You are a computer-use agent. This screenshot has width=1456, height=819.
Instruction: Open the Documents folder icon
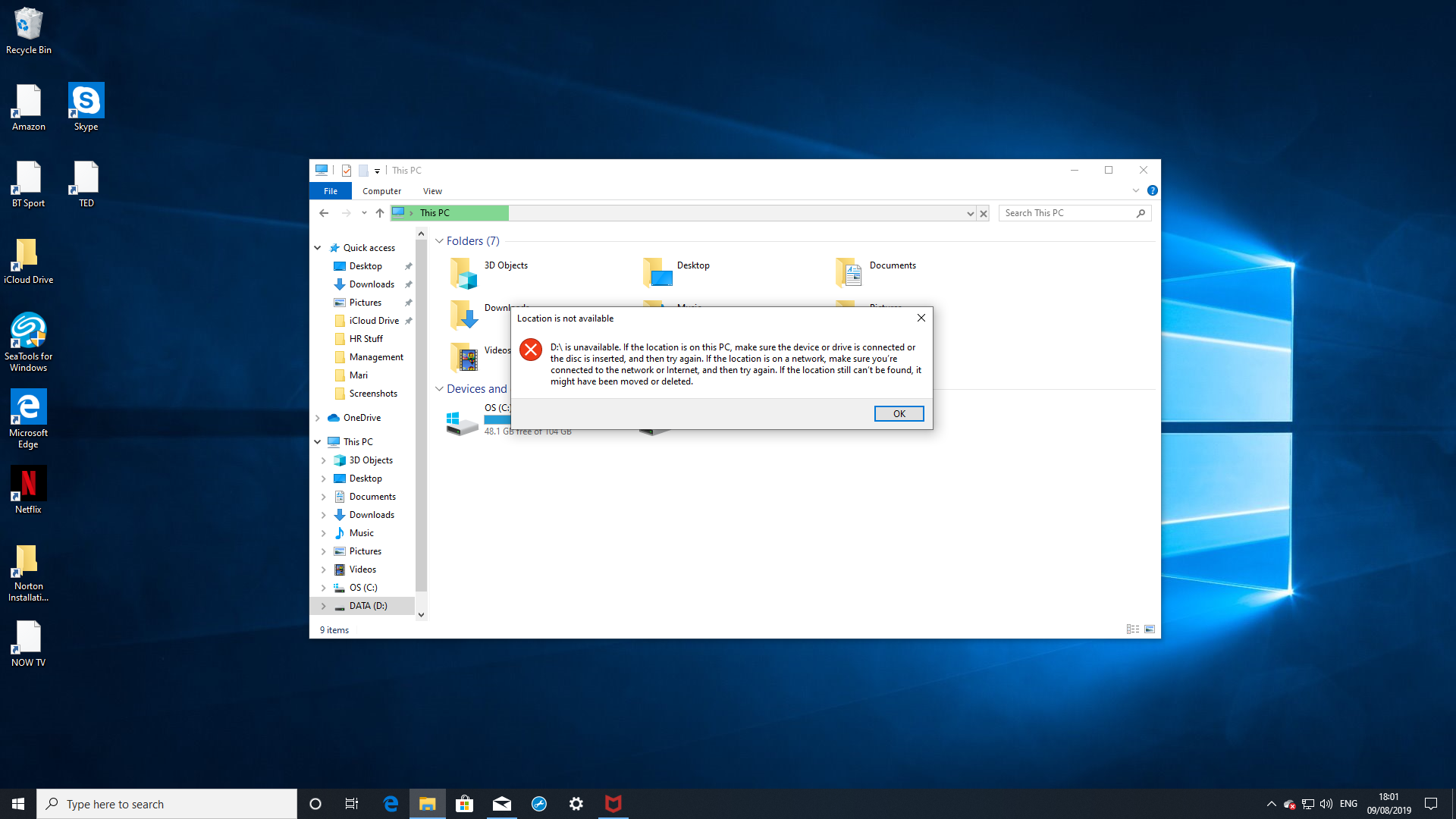[x=849, y=273]
